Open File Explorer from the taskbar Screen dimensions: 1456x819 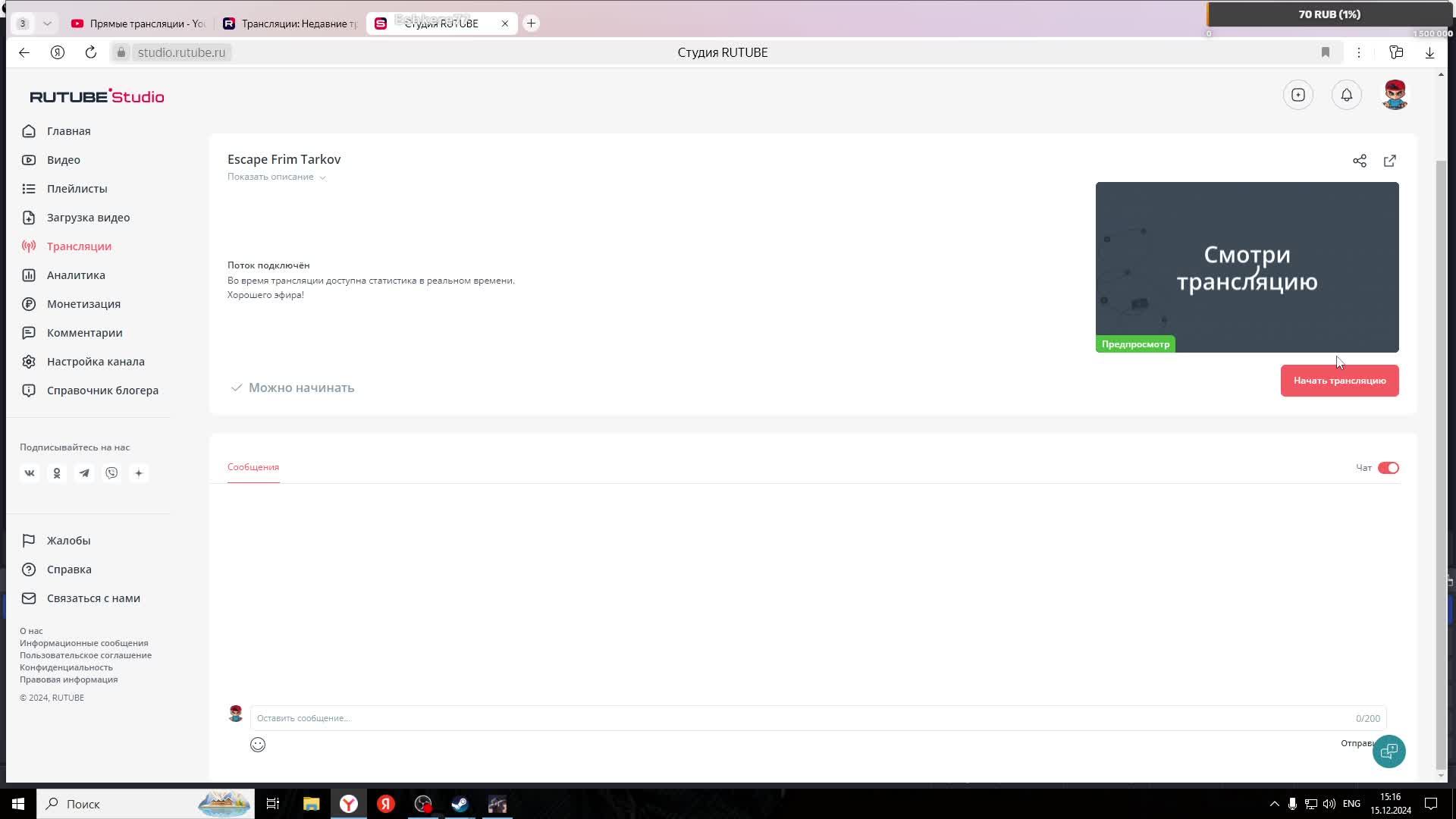(x=311, y=804)
